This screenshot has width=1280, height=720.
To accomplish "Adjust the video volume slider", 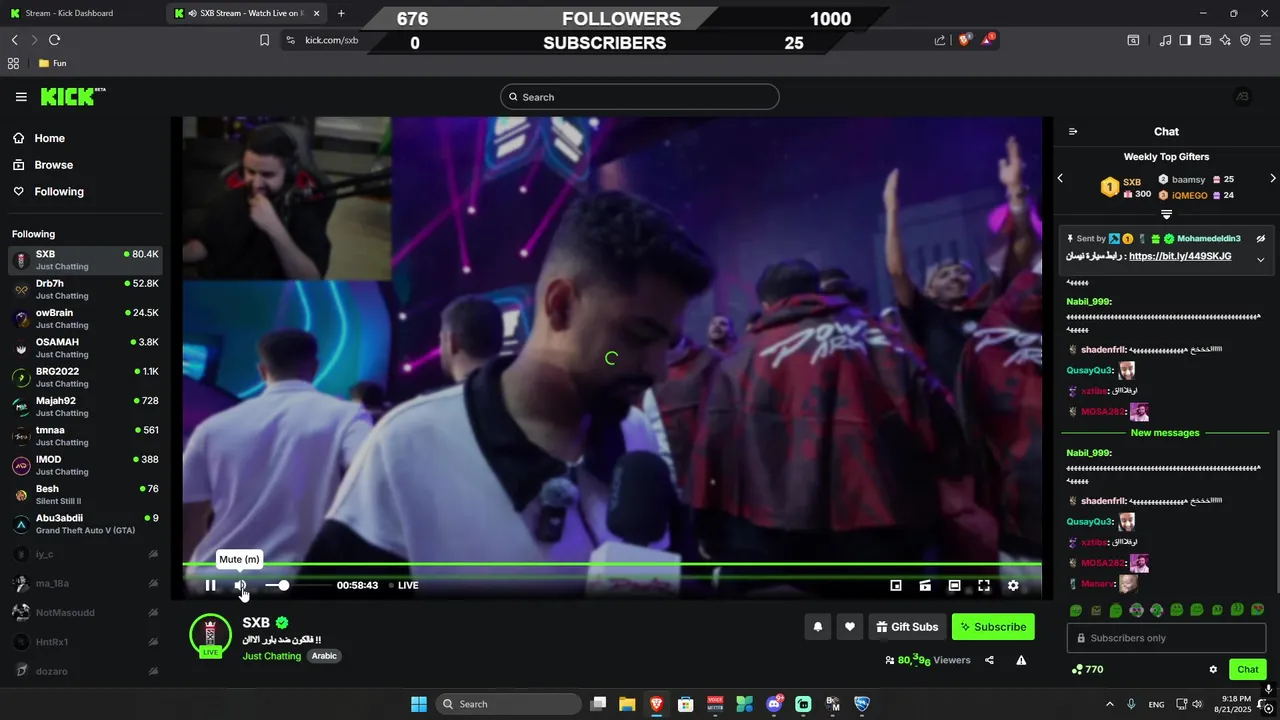I will (x=298, y=585).
